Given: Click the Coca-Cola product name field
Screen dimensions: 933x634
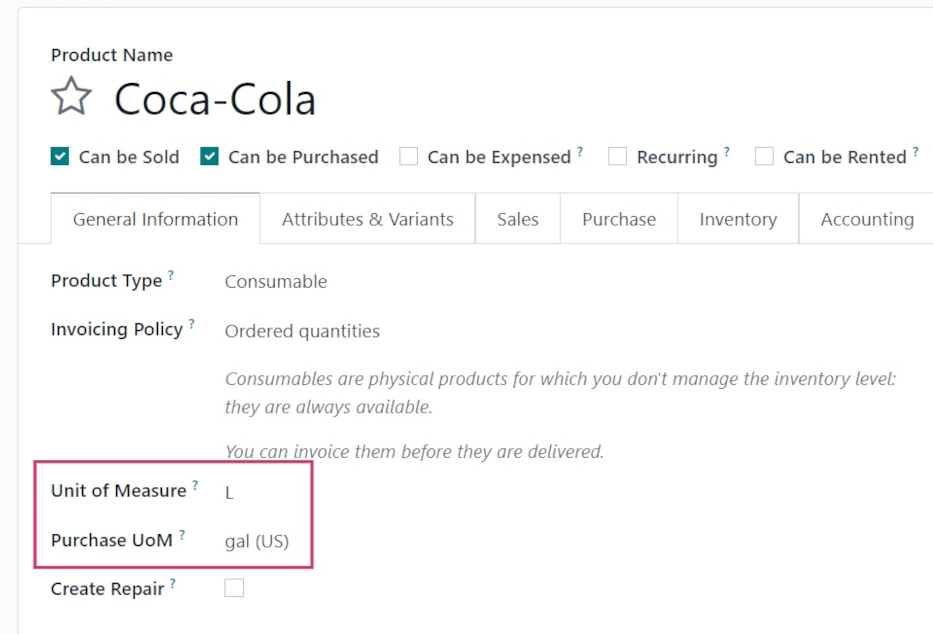Looking at the screenshot, I should click(x=214, y=98).
